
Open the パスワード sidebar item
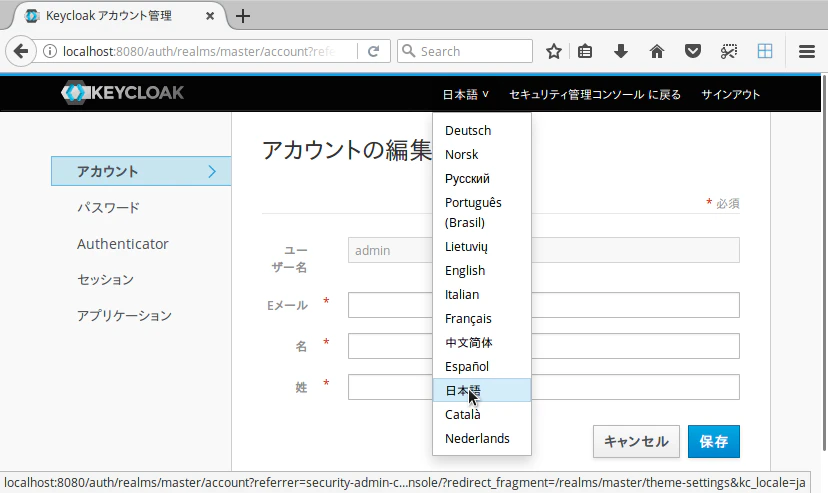[x=108, y=207]
